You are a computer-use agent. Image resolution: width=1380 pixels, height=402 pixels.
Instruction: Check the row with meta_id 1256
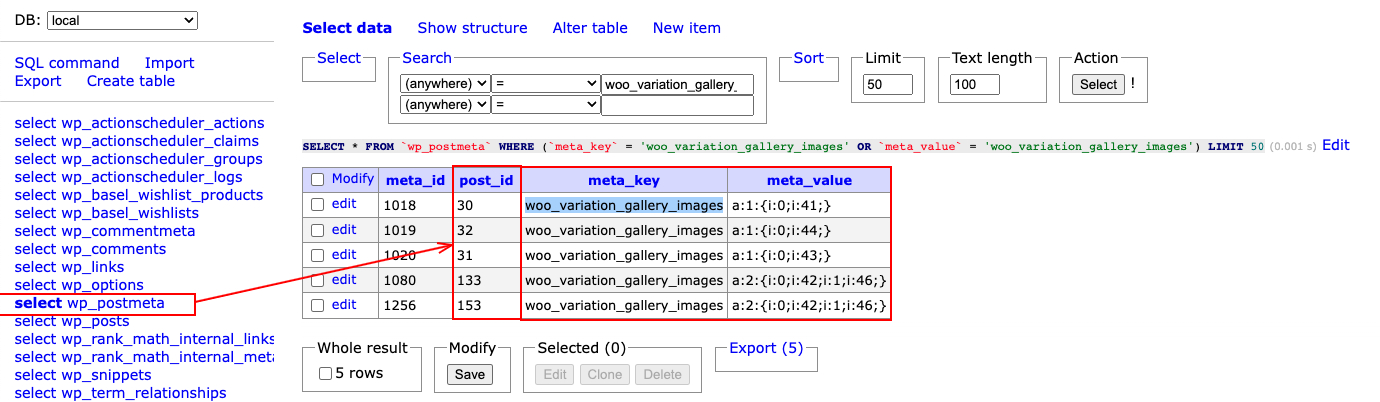317,305
